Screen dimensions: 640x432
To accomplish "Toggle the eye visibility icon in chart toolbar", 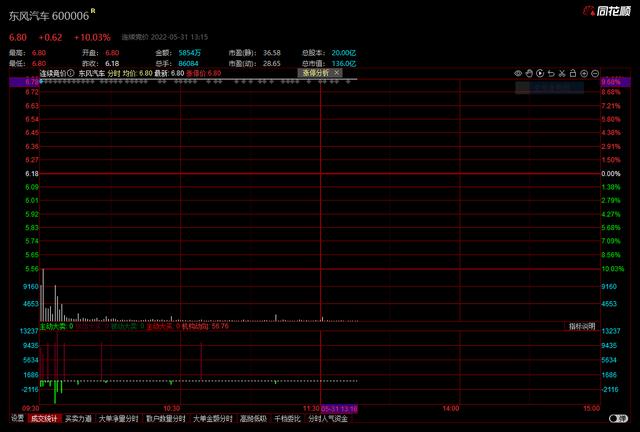I will (x=518, y=73).
